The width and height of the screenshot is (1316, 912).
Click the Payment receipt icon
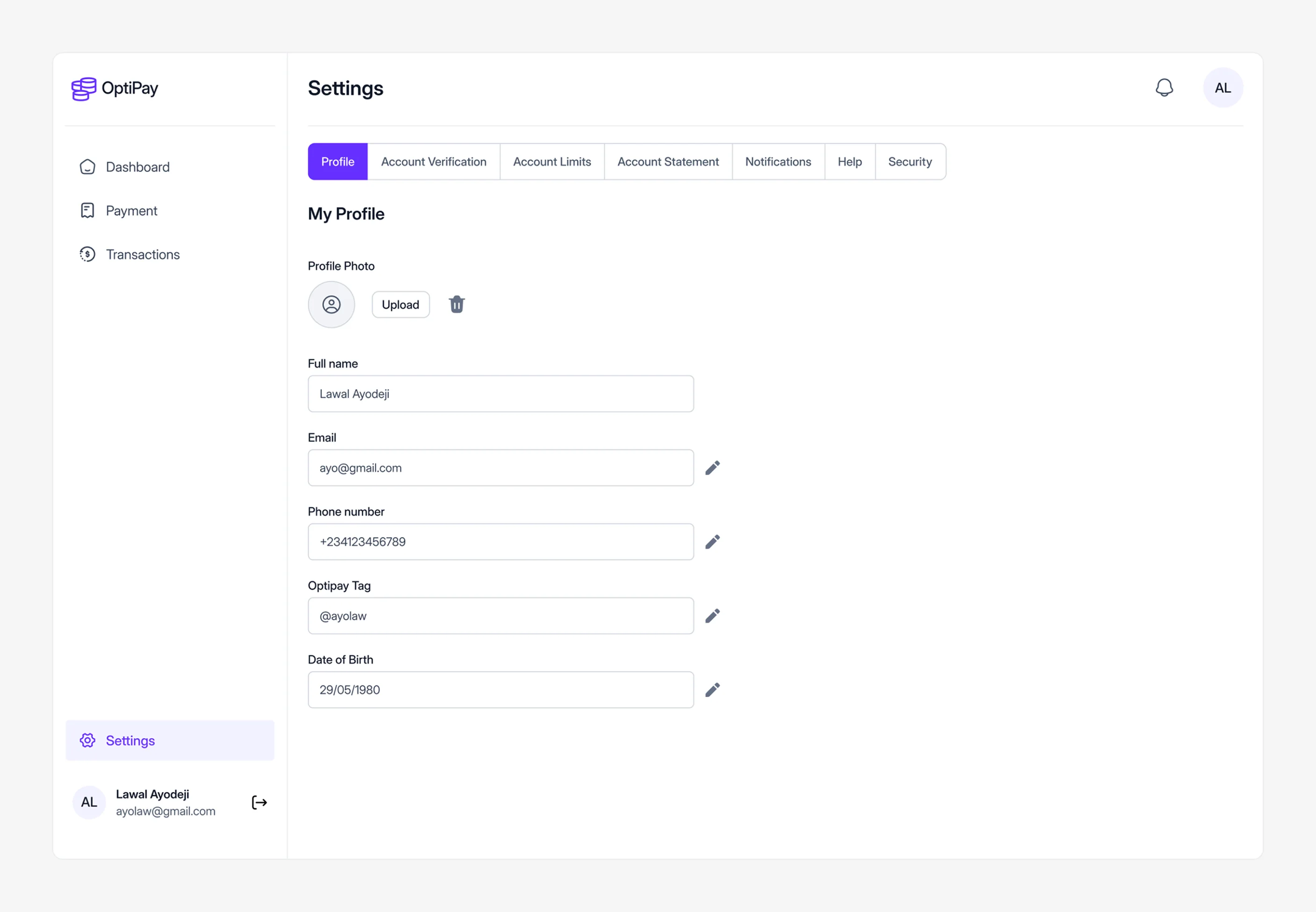pos(87,210)
